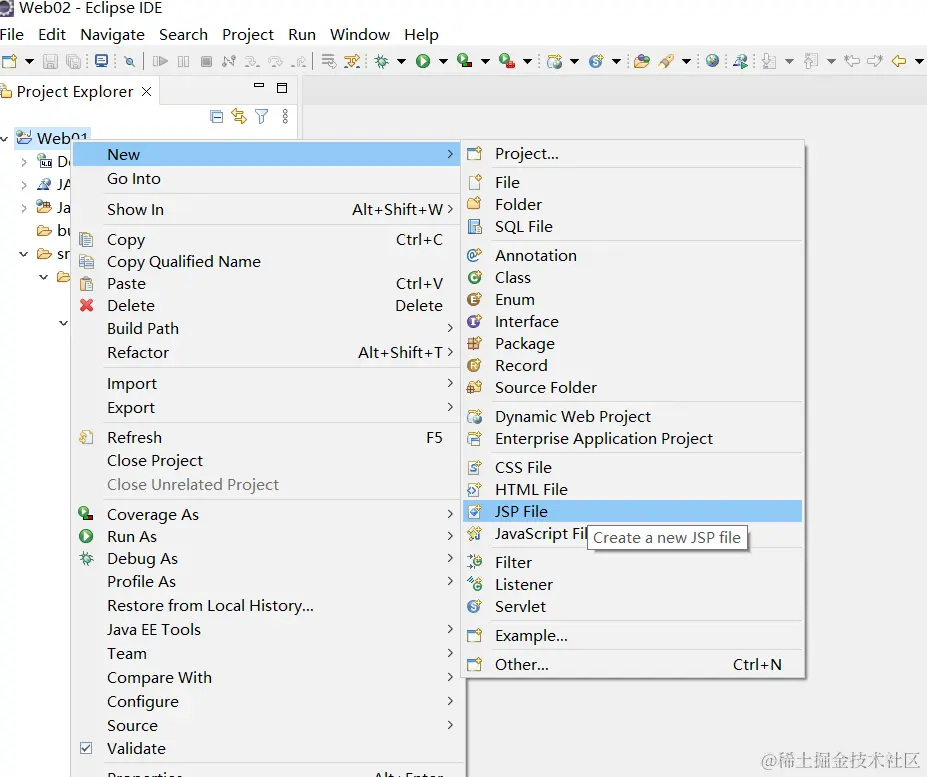
Task: Click the New wizard toolbar icon
Action: point(9,61)
